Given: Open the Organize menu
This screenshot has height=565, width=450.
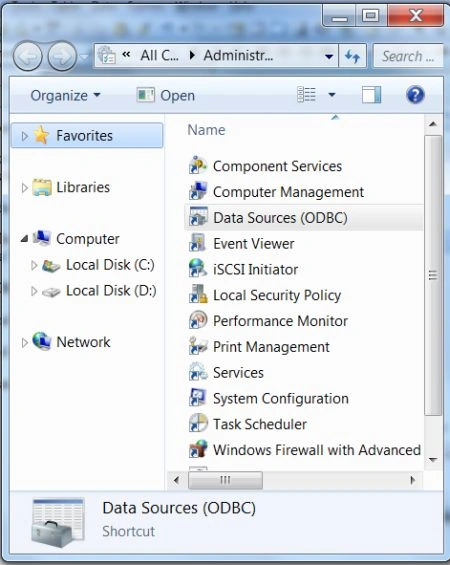Looking at the screenshot, I should click(66, 95).
